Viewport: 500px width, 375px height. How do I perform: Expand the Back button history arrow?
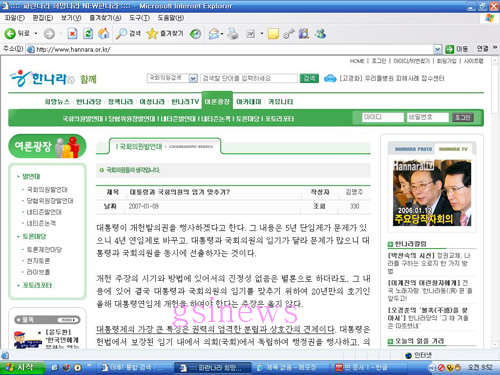point(36,34)
